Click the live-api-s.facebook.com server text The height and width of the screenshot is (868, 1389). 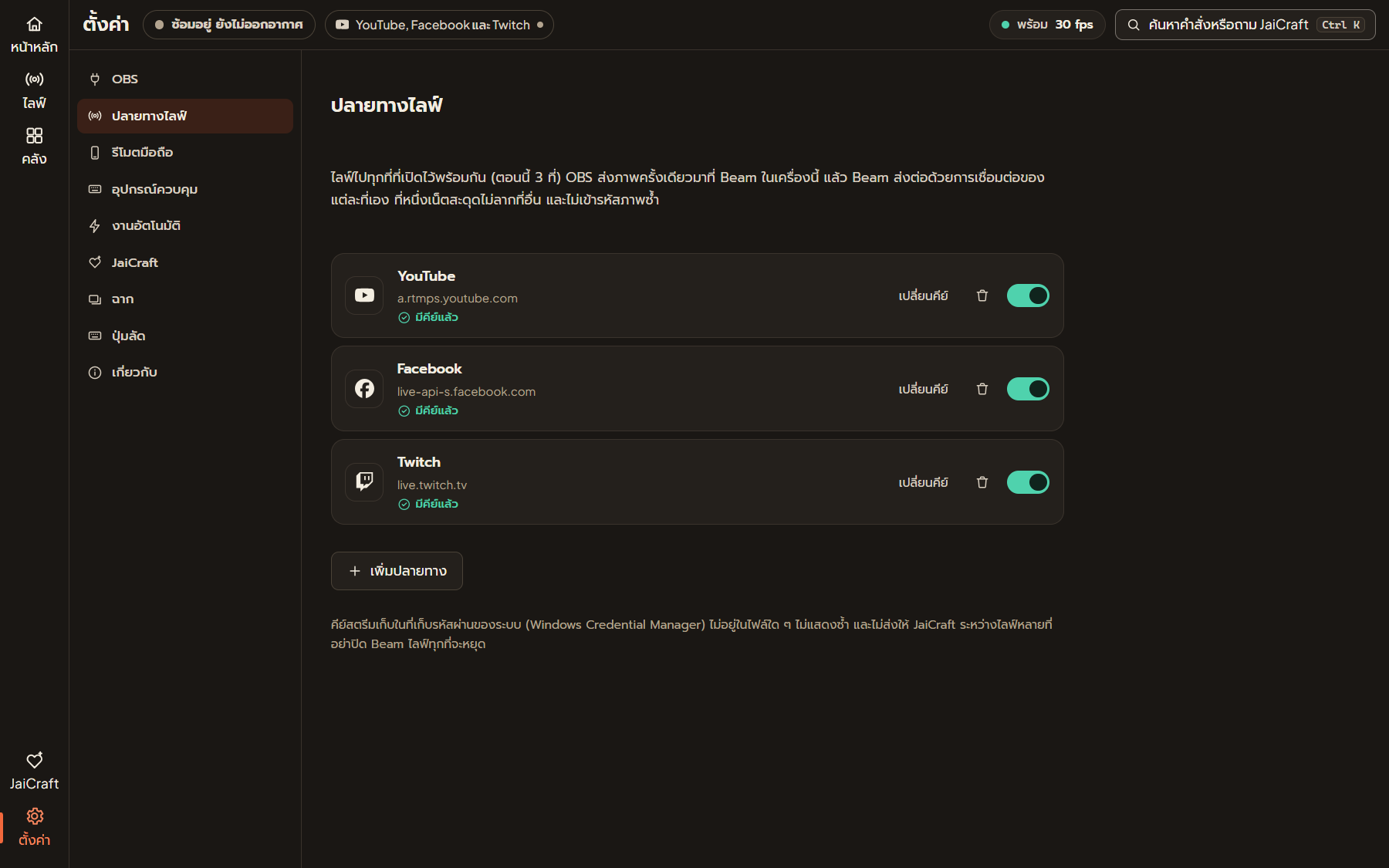pos(466,392)
